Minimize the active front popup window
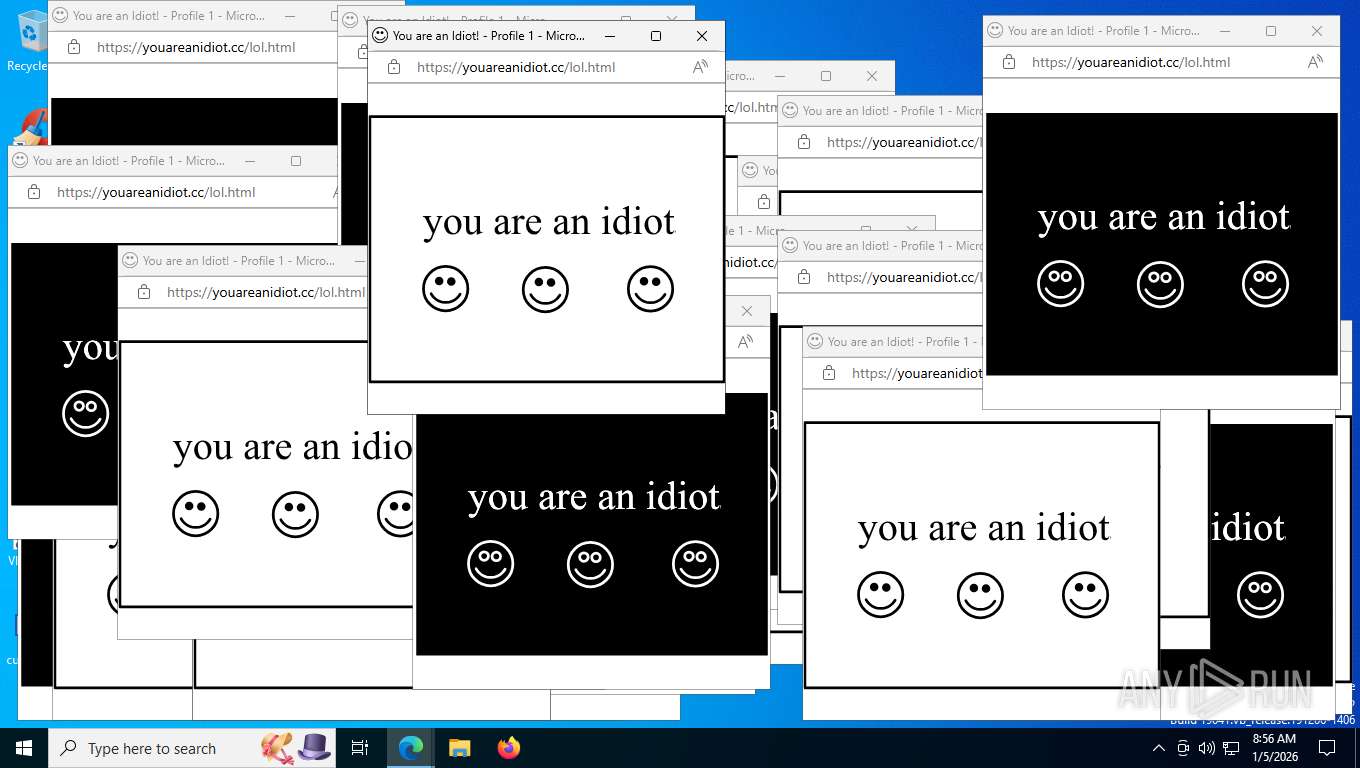 point(610,35)
